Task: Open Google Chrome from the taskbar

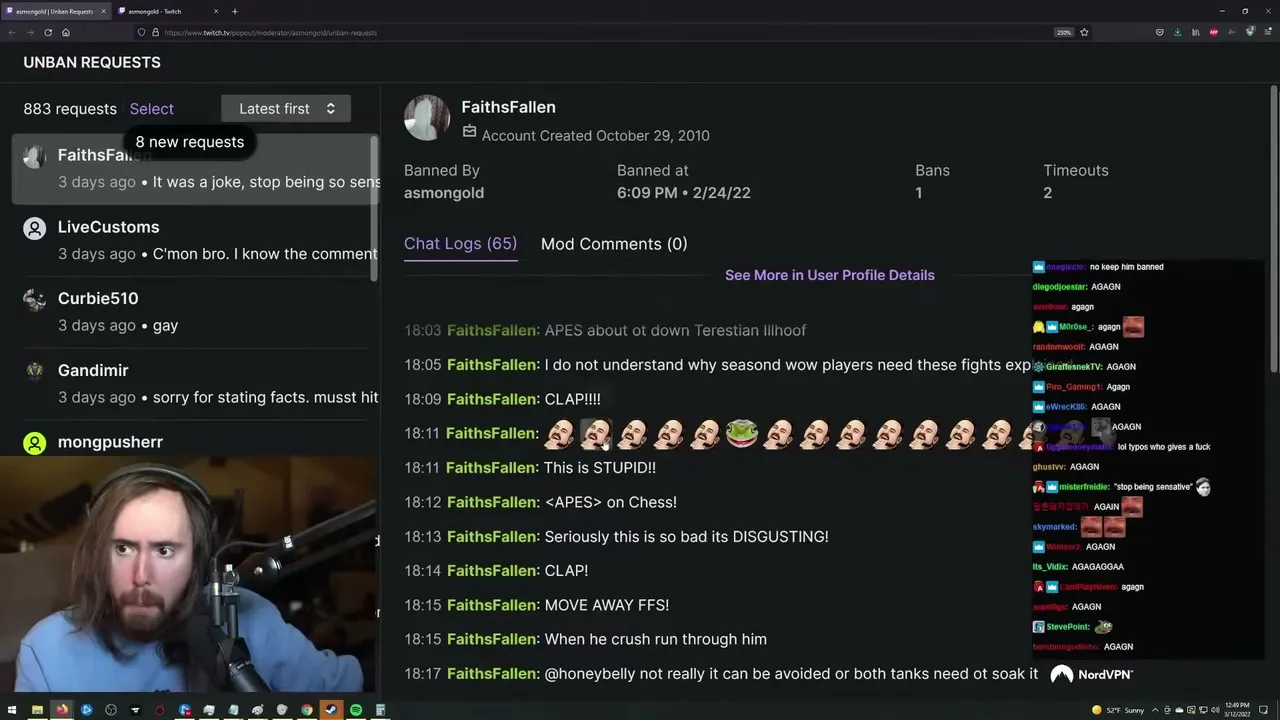Action: click(307, 710)
